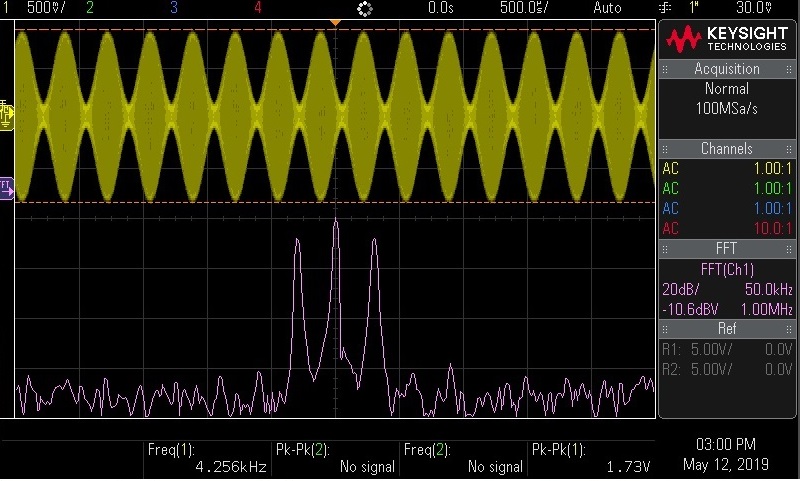Viewport: 800px width, 481px height.
Task: Click the trigger edge slope icon
Action: [x=665, y=8]
